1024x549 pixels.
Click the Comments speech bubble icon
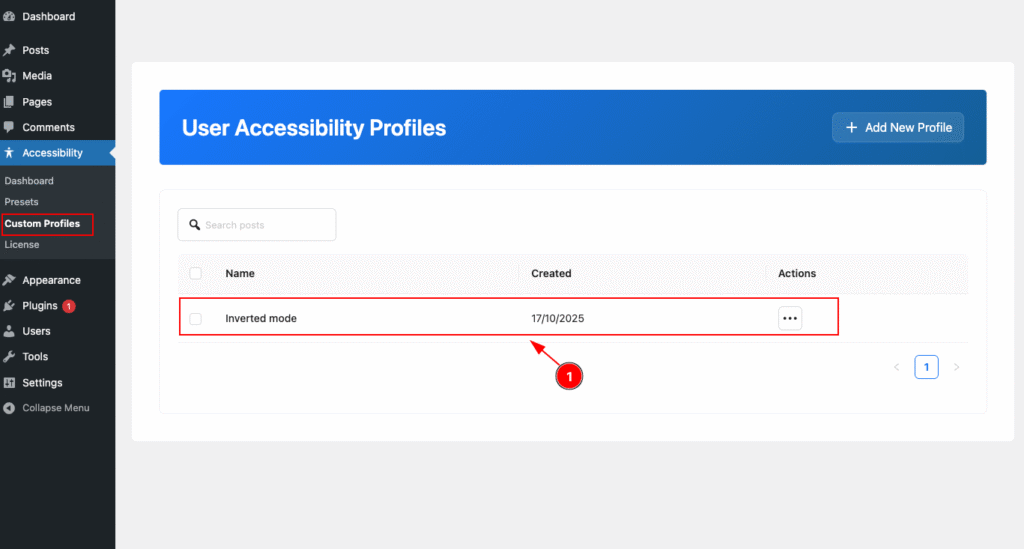click(x=9, y=128)
